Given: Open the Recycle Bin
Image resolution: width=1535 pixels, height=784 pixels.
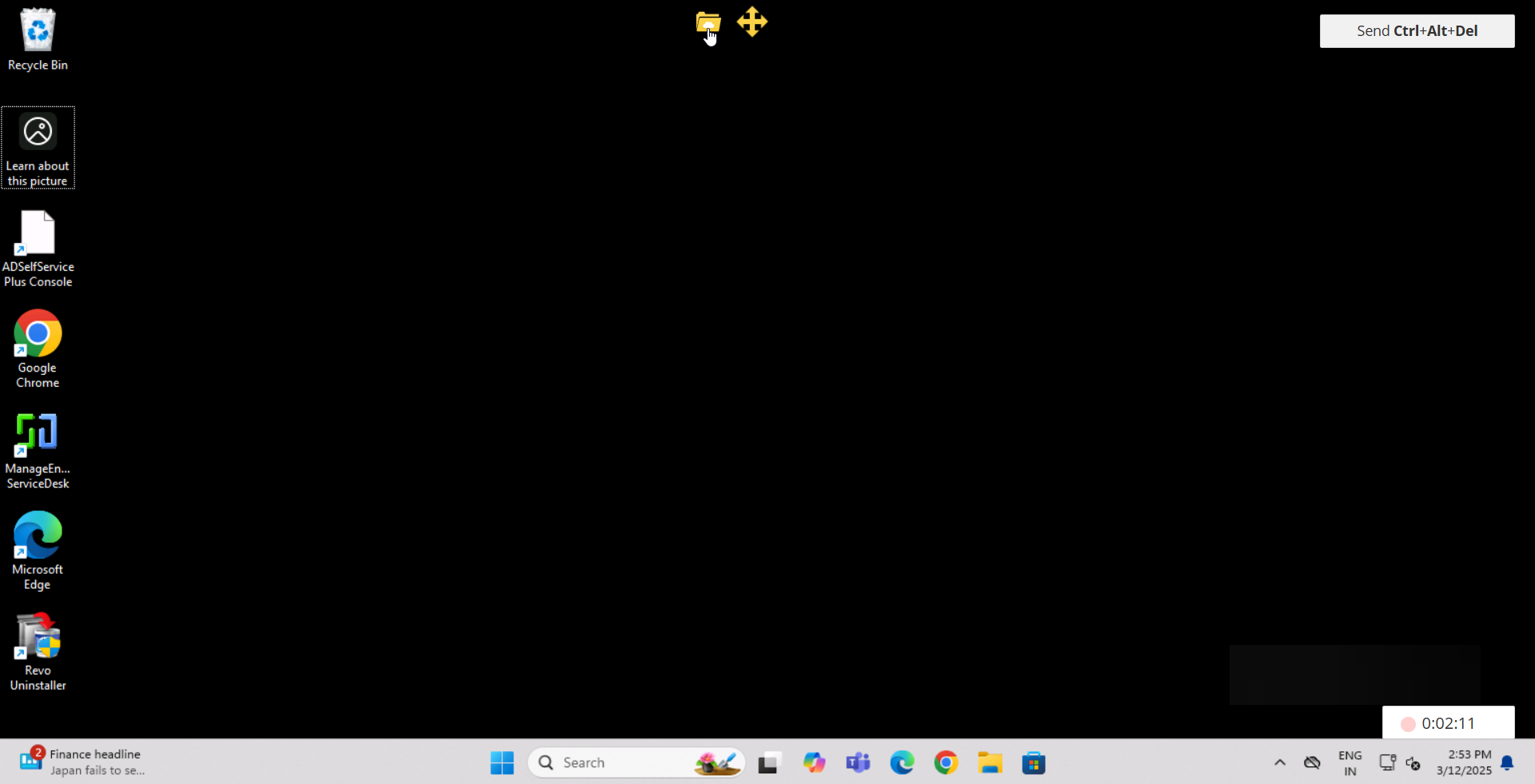Looking at the screenshot, I should (37, 38).
